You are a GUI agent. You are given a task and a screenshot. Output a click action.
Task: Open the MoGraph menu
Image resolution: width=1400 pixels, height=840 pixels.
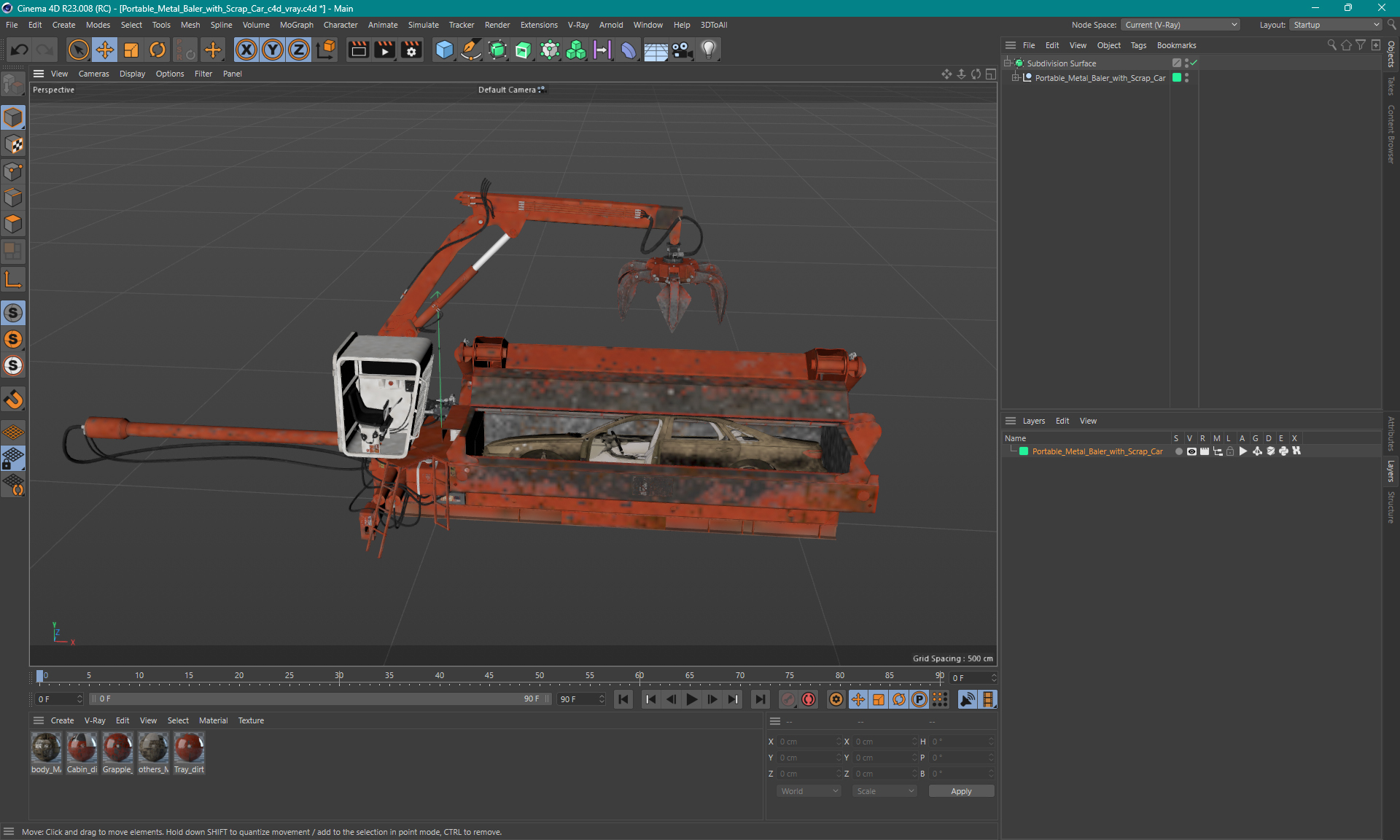tap(296, 25)
